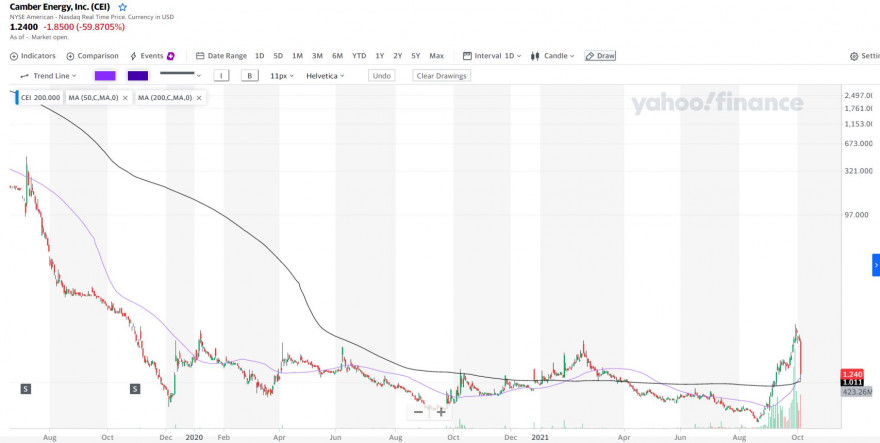Zoom in the chart with plus button

point(442,412)
